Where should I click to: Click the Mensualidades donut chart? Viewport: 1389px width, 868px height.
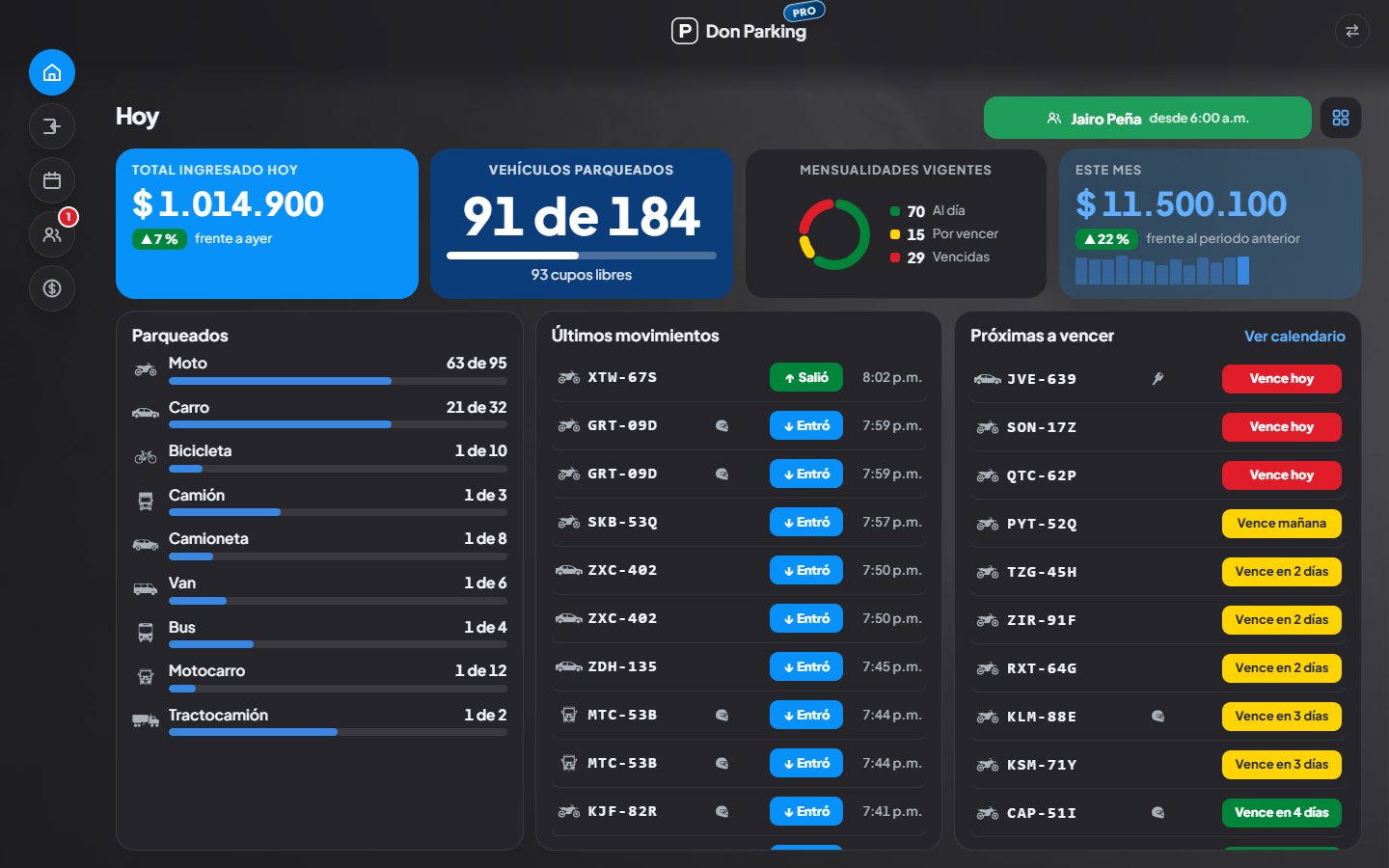pos(834,234)
